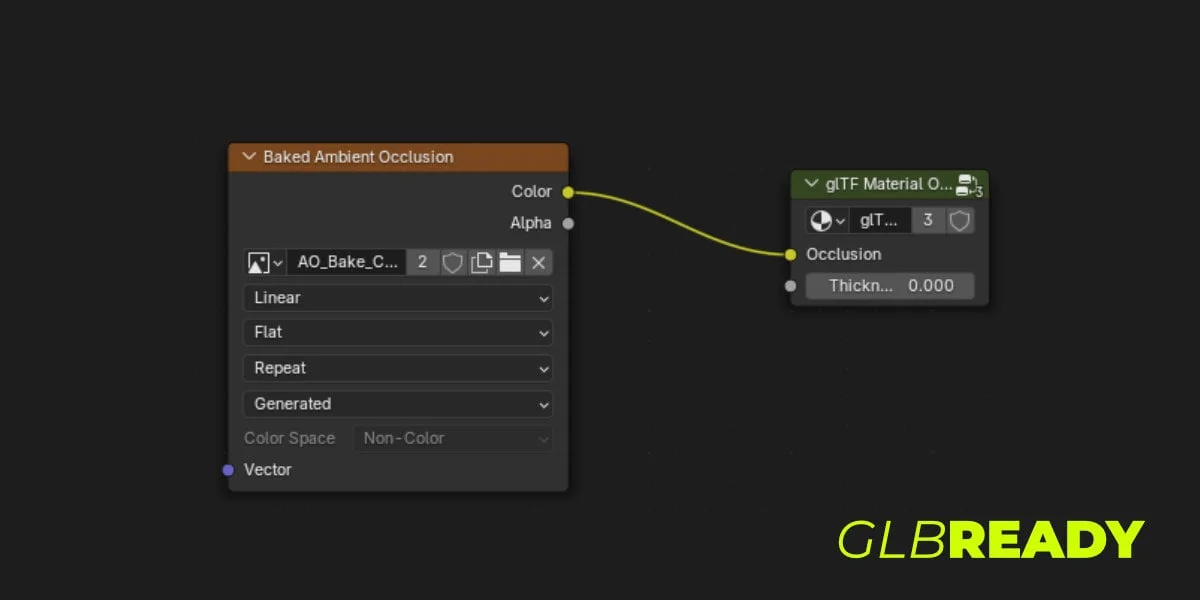Viewport: 1200px width, 600px height.
Task: Open the Repeat extension dropdown
Action: point(397,368)
